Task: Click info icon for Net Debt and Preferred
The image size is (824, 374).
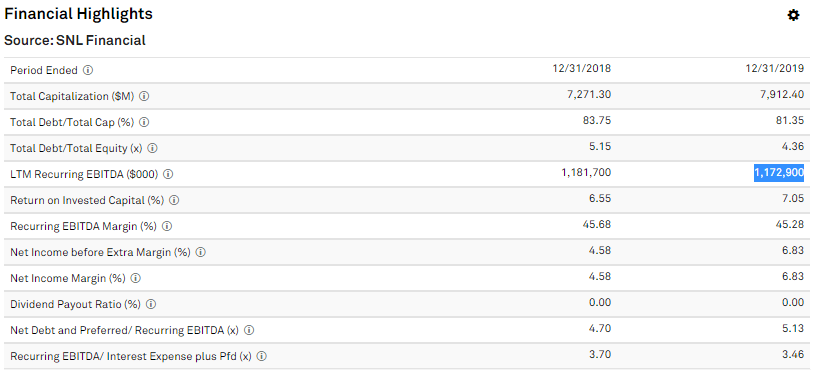Action: 250,330
